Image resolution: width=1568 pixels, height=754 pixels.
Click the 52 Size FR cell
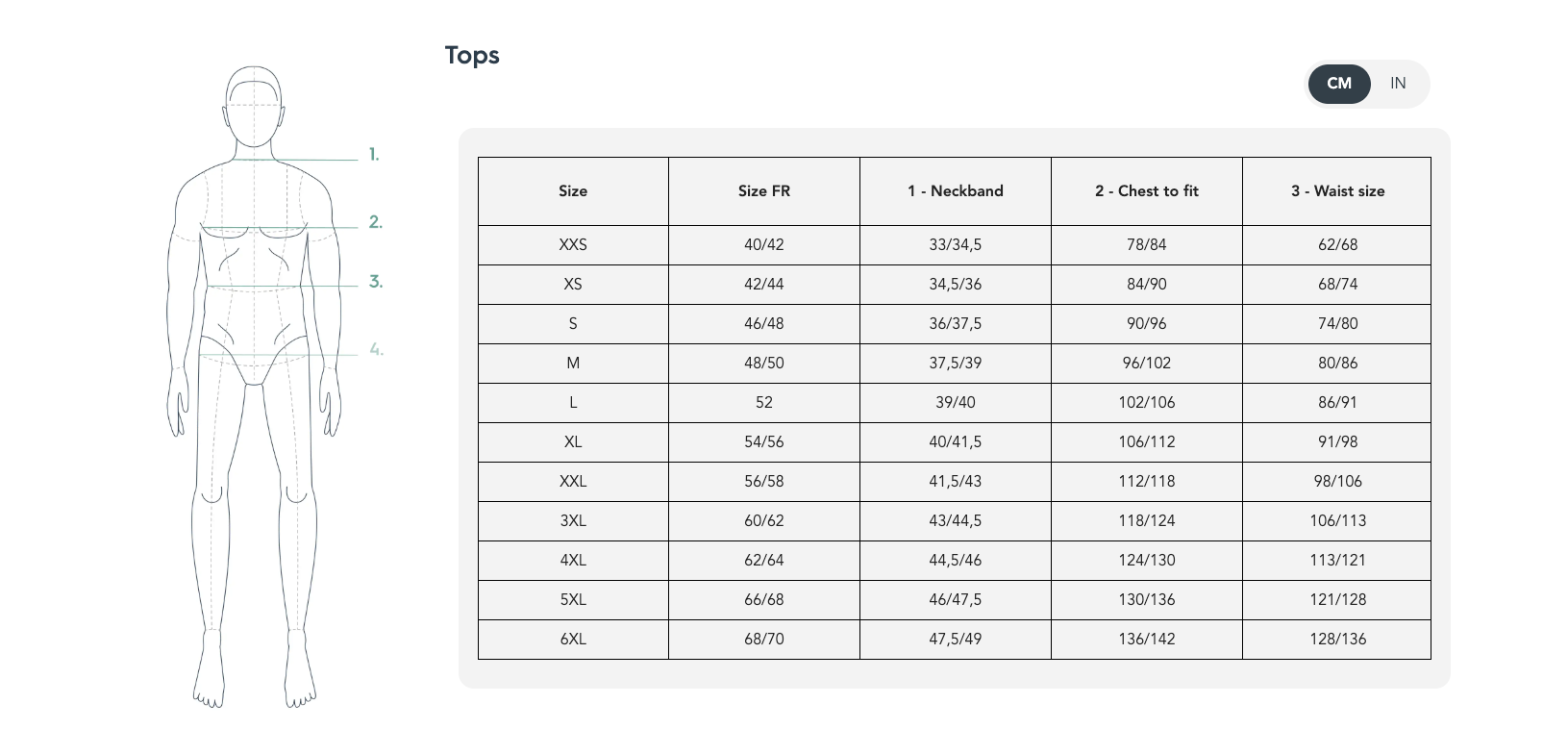[764, 403]
